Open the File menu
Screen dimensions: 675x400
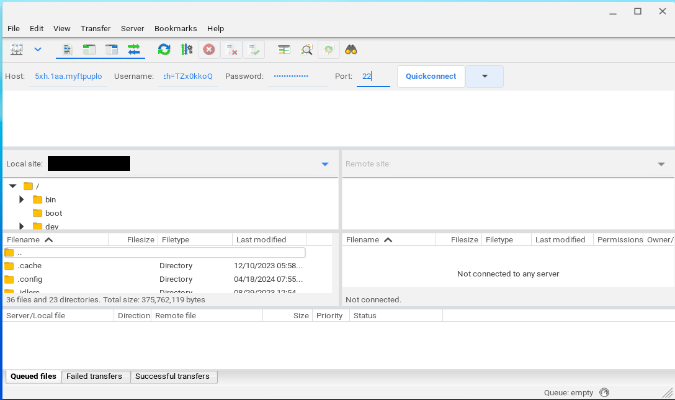13,28
